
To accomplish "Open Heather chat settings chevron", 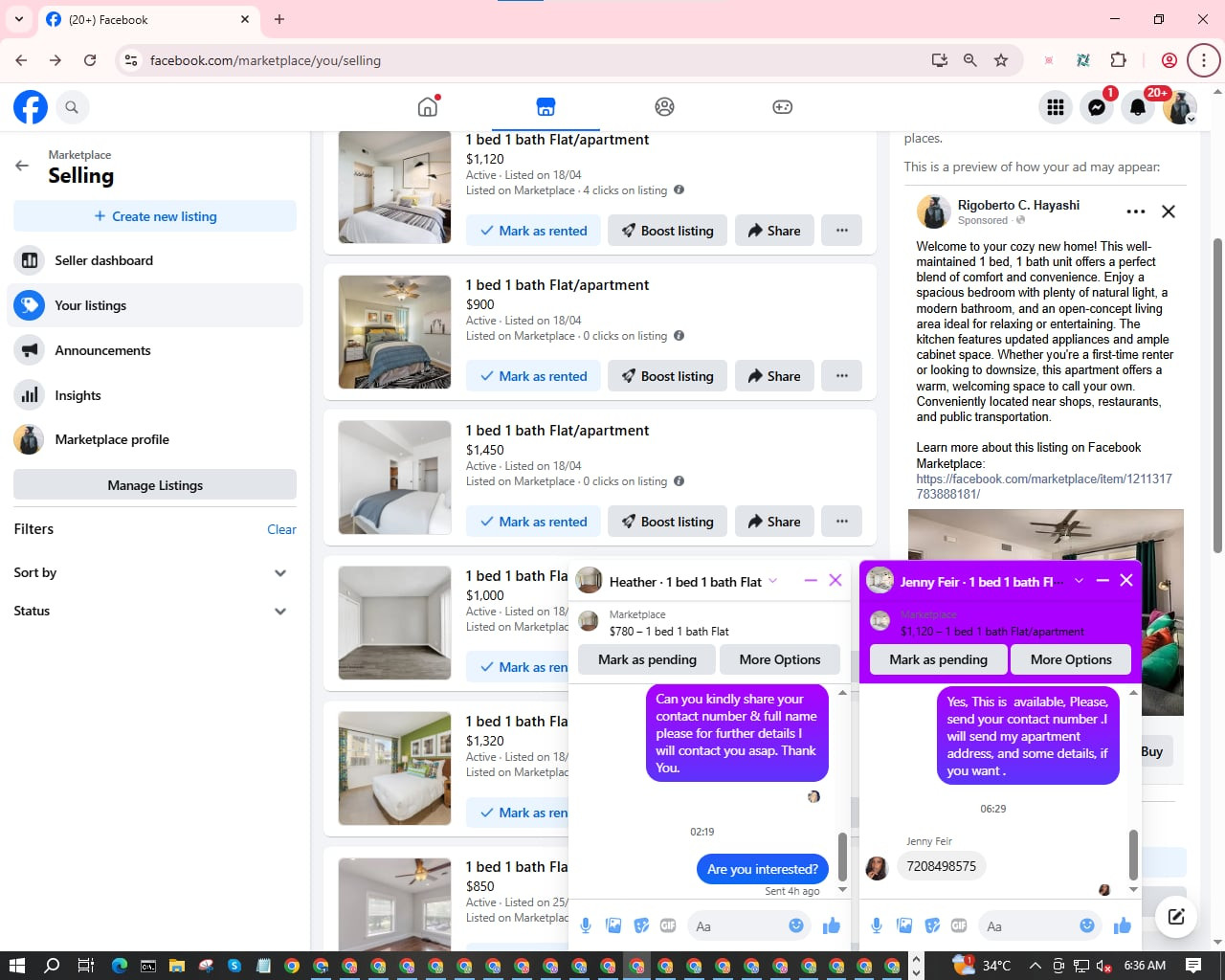I will pos(773,581).
